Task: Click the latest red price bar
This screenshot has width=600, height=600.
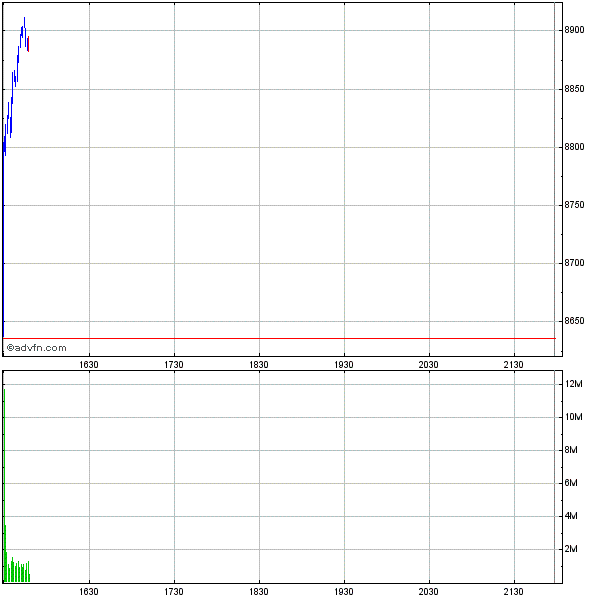Action: click(x=28, y=44)
